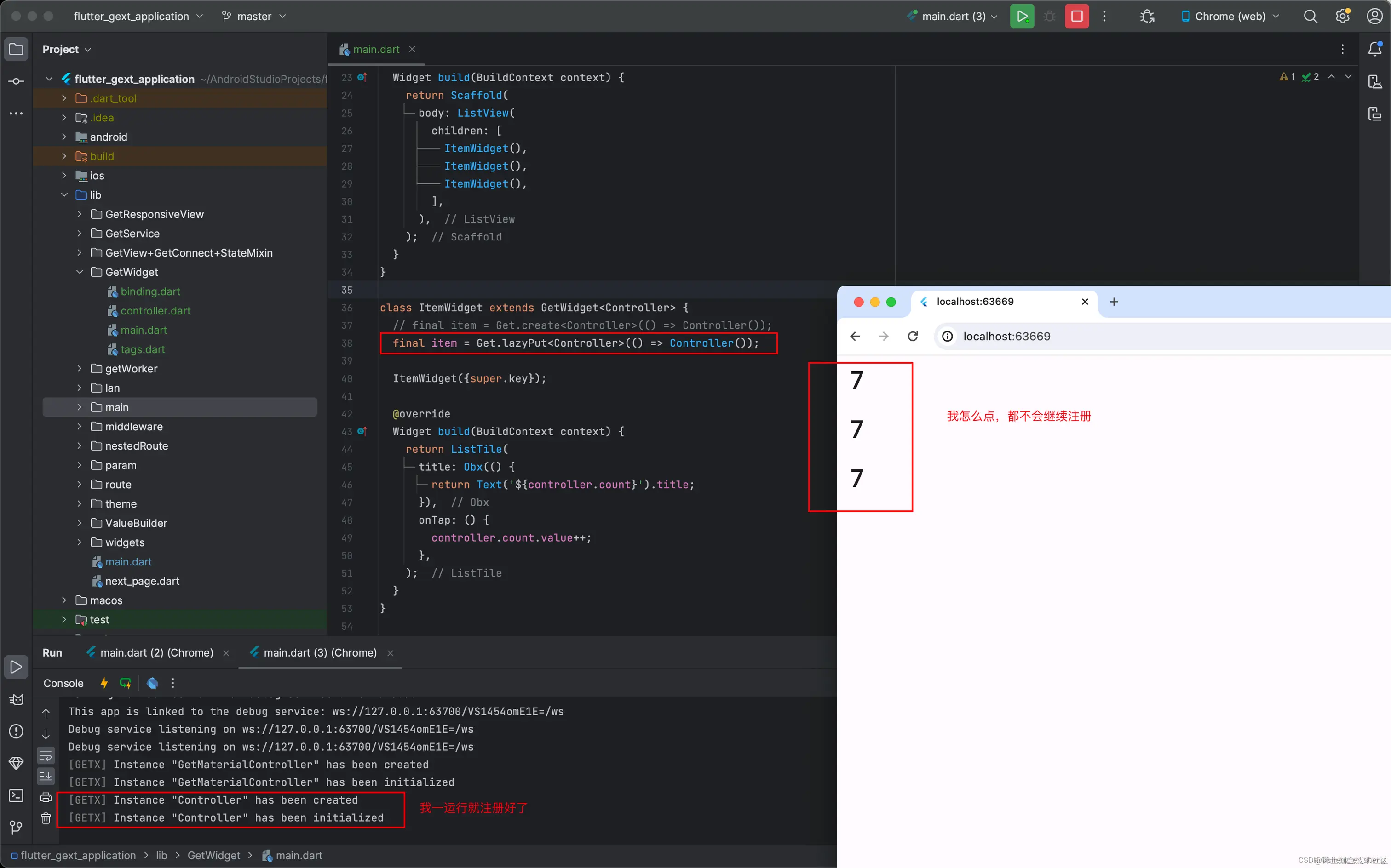Collapse the GetWidget folder
The width and height of the screenshot is (1391, 868).
point(79,272)
